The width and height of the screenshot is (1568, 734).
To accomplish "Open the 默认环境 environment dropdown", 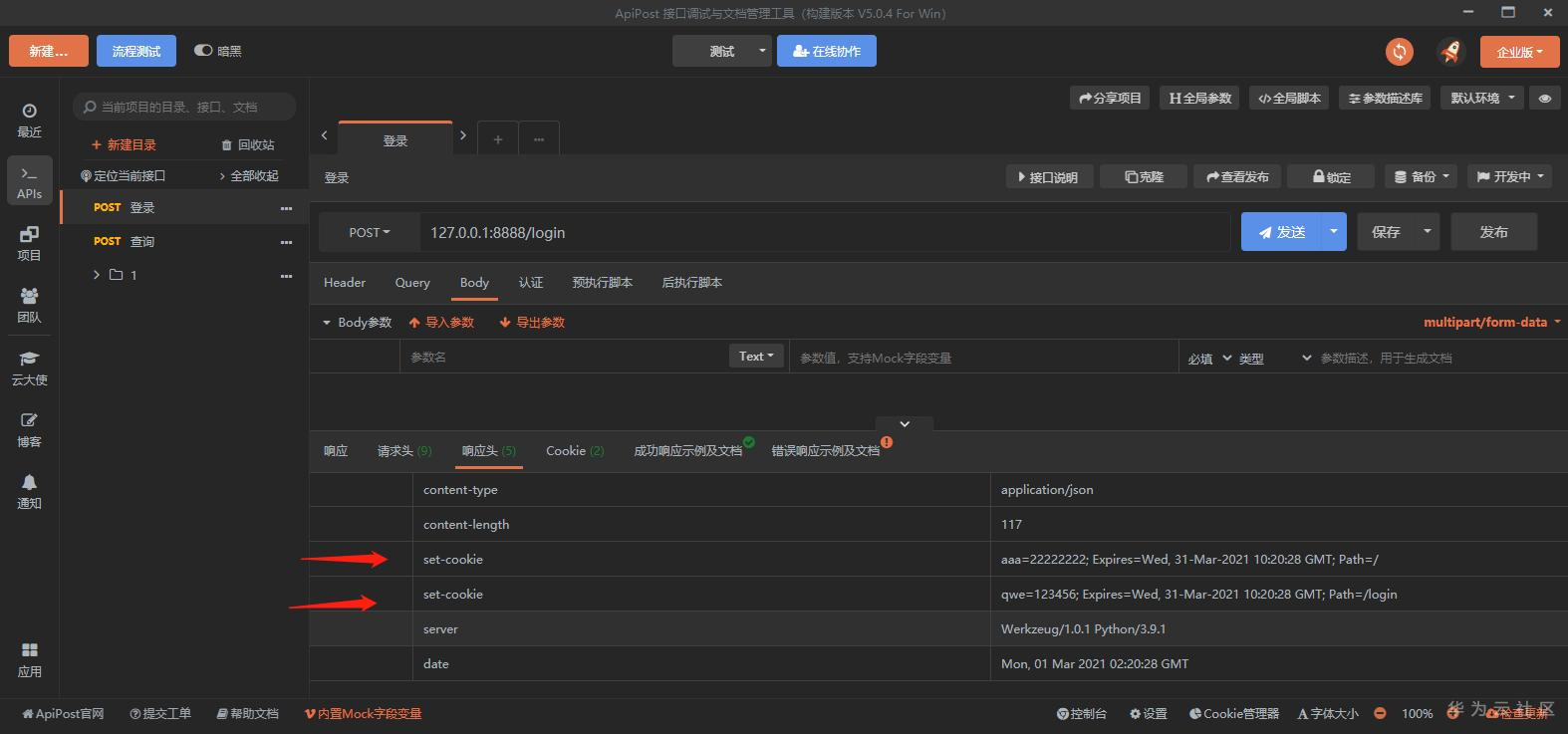I will click(1482, 98).
